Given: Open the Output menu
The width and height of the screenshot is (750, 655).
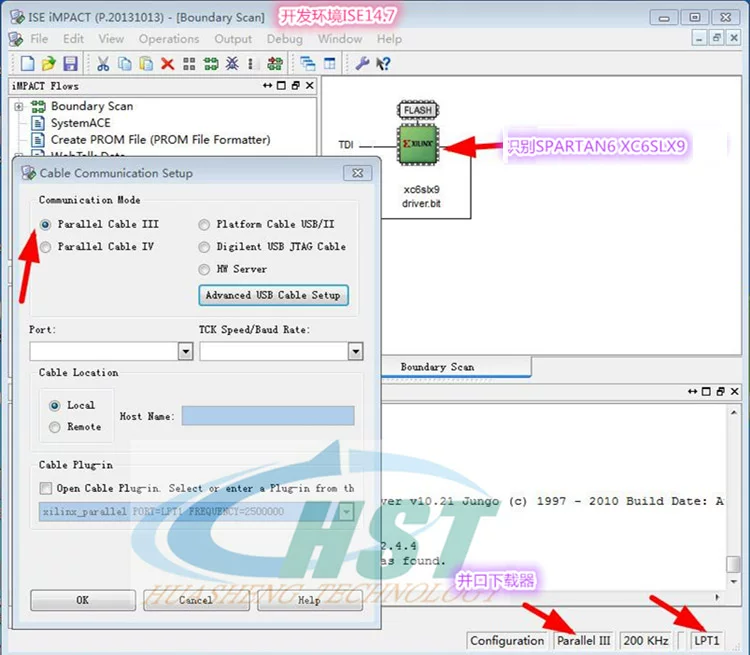Looking at the screenshot, I should click(233, 39).
